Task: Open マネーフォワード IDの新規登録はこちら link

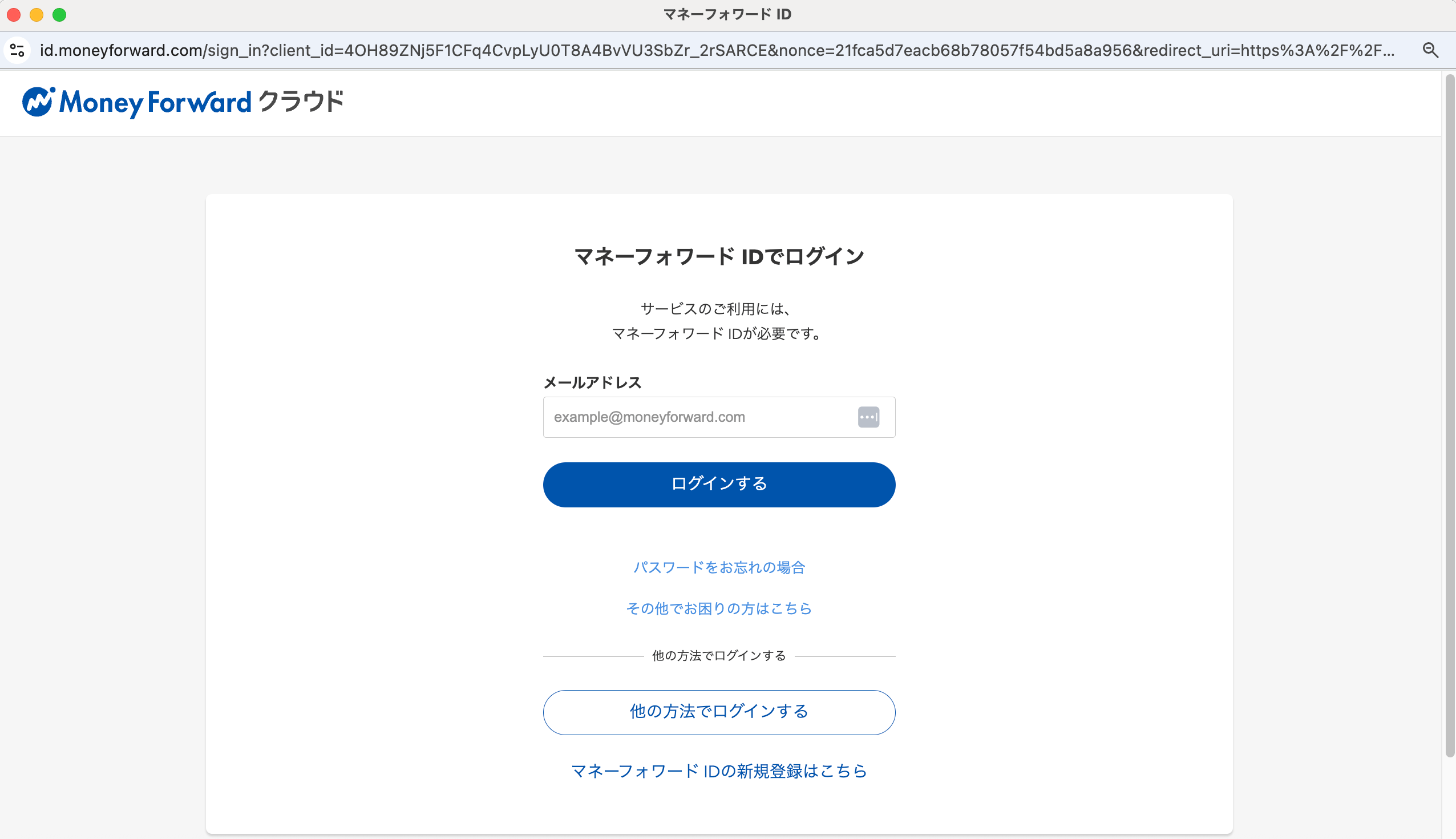Action: (x=719, y=771)
